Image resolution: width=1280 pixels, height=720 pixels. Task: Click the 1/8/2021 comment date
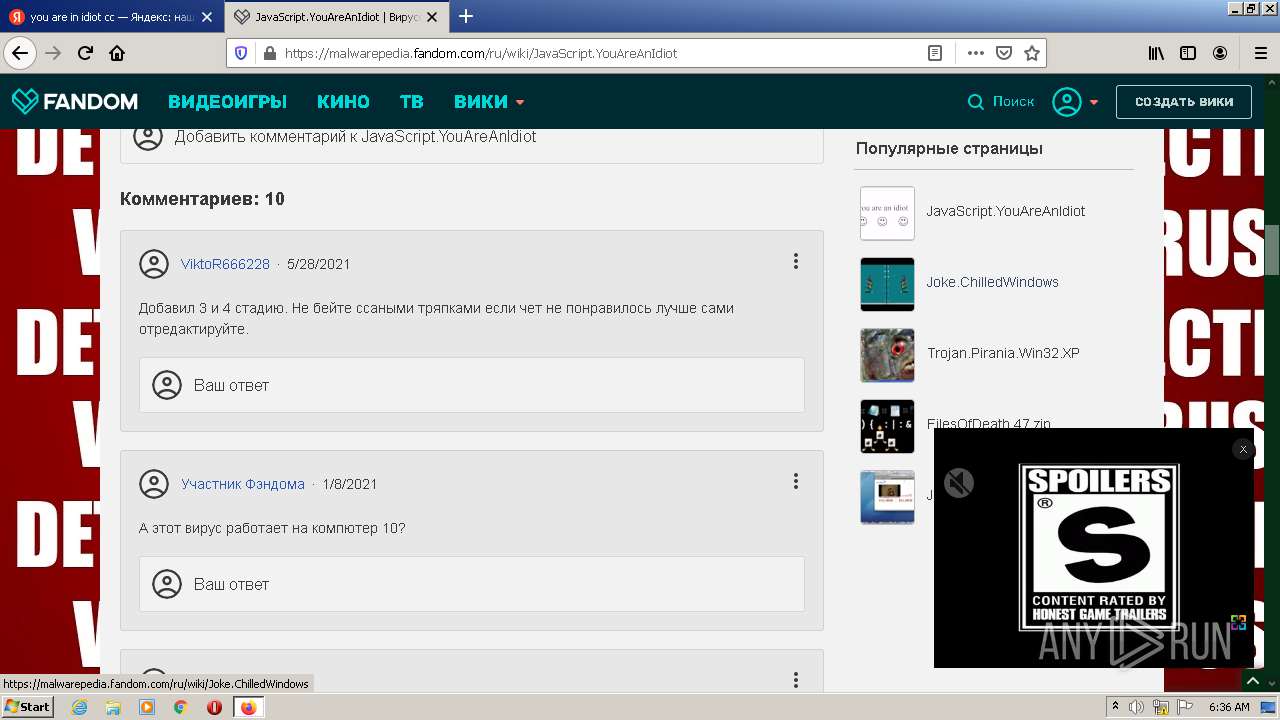349,484
